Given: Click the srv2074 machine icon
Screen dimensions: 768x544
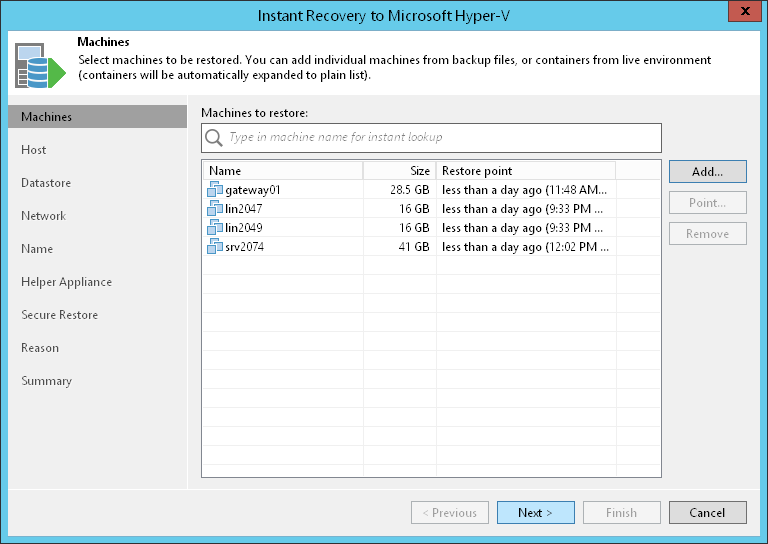Looking at the screenshot, I should point(215,247).
